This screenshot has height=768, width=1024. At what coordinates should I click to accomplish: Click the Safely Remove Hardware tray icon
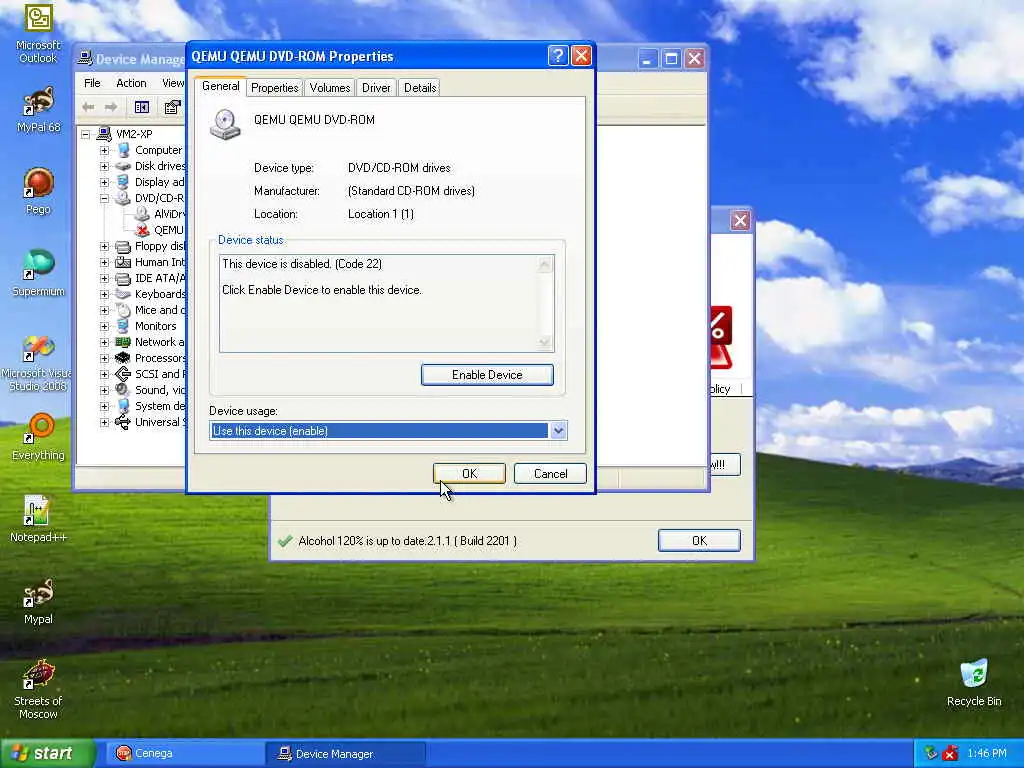coord(931,754)
